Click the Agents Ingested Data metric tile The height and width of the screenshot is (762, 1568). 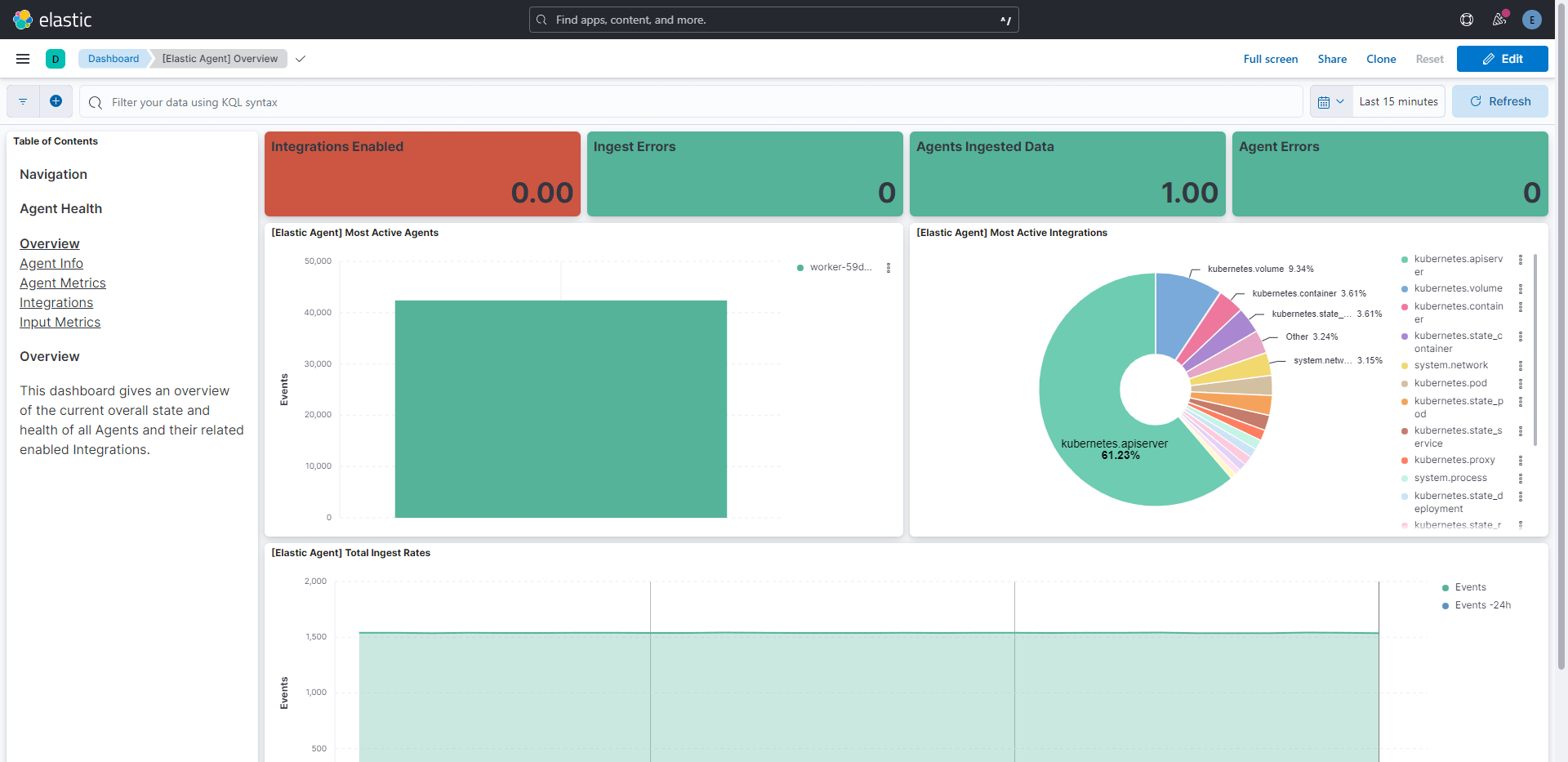1067,174
